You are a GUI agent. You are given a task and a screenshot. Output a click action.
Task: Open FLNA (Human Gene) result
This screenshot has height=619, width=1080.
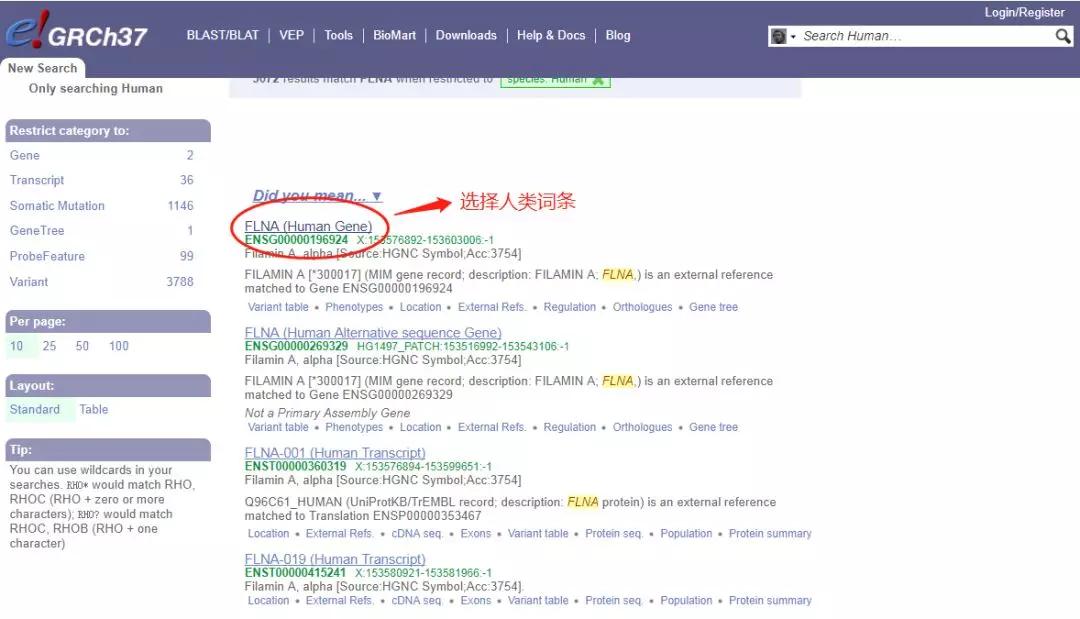coord(308,226)
